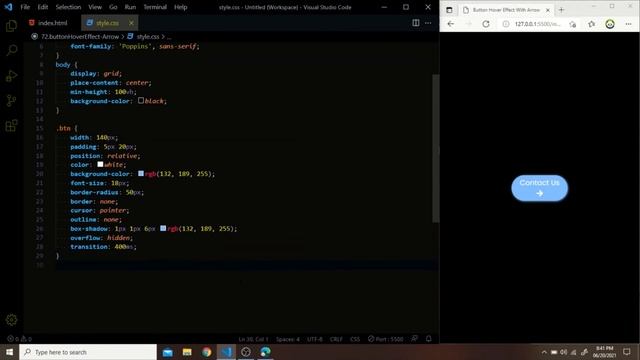Viewport: 640px width, 360px height.
Task: Open the Search view in activity bar
Action: [x=11, y=51]
